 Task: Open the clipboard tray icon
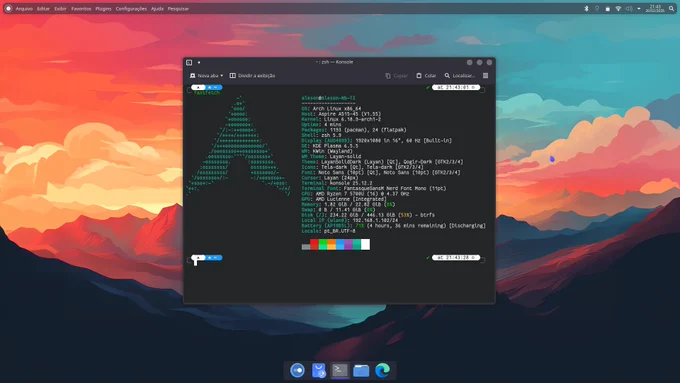pyautogui.click(x=608, y=9)
